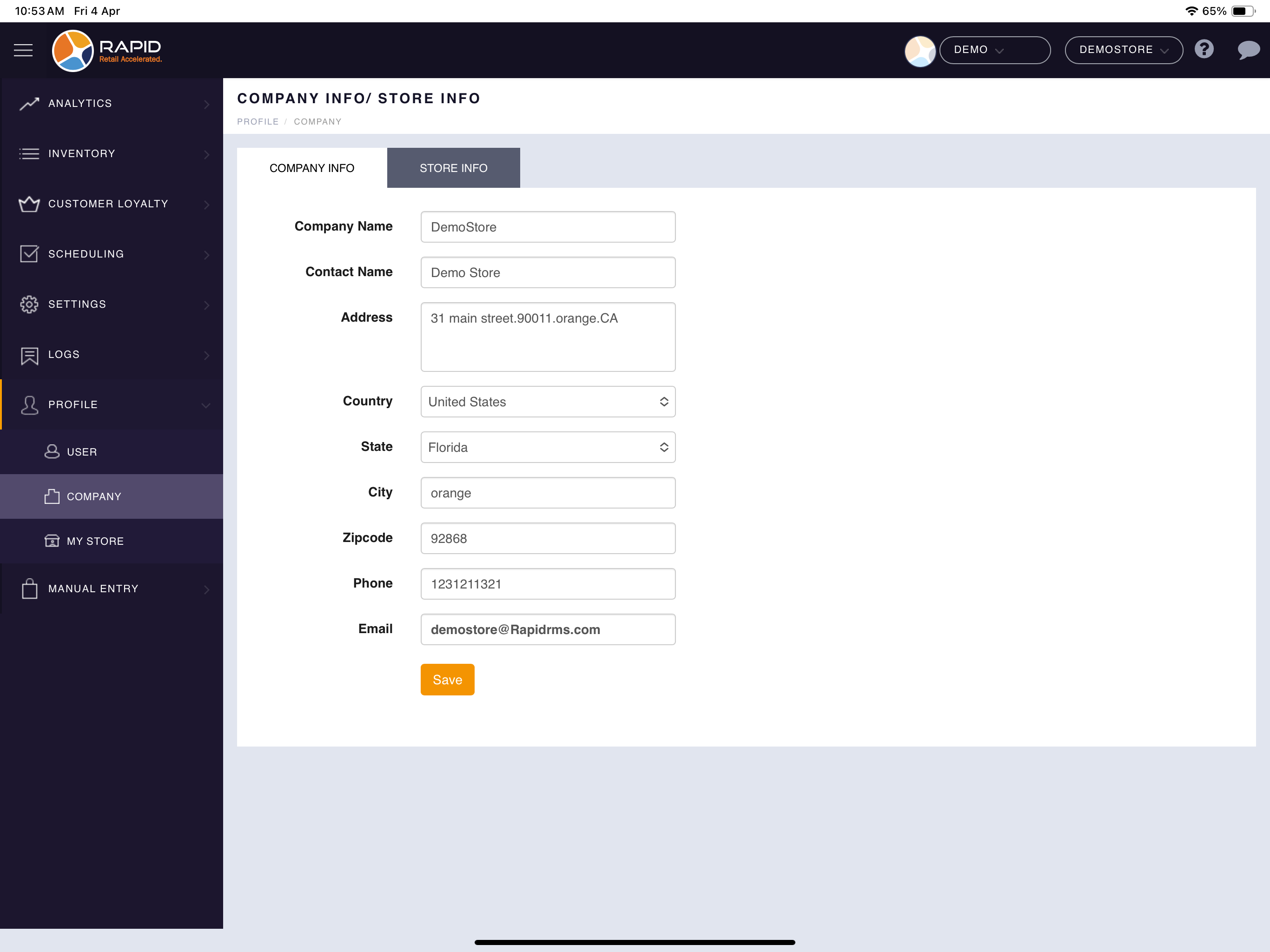Click the Company building icon
Image resolution: width=1270 pixels, height=952 pixels.
point(52,496)
